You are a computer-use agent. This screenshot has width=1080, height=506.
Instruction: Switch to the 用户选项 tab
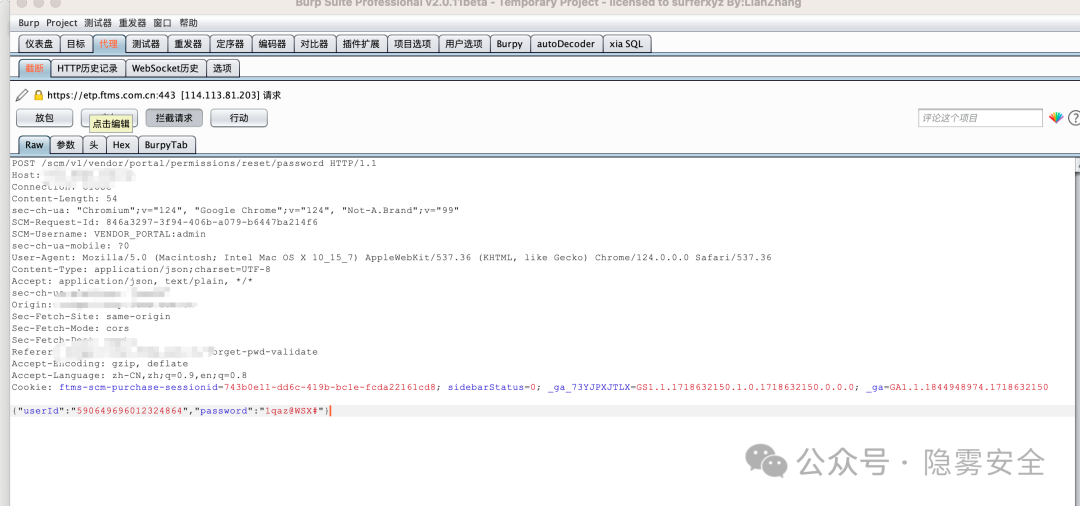coord(464,44)
